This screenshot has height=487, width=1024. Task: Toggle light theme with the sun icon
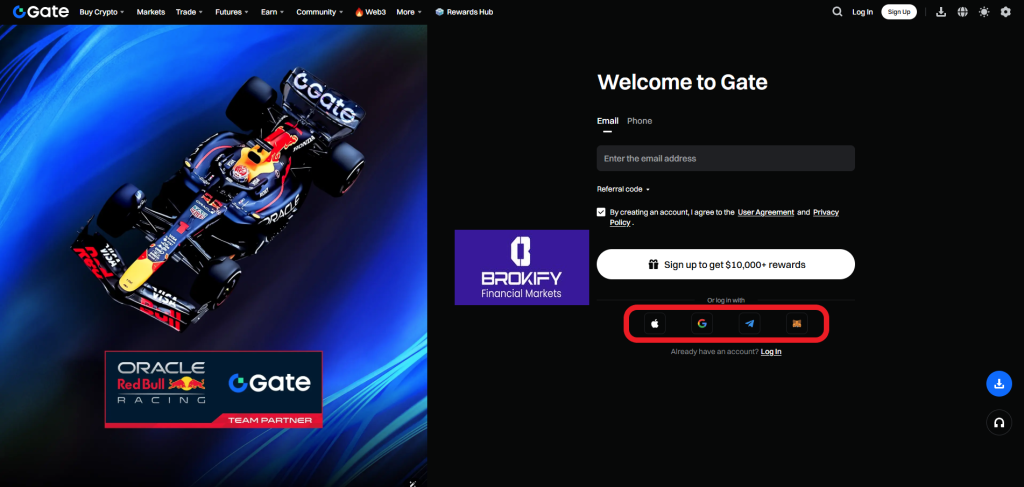pyautogui.click(x=984, y=12)
